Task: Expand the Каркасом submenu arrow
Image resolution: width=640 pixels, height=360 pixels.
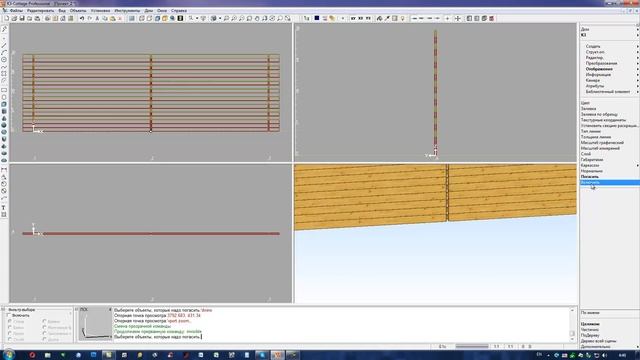Action: pos(637,165)
